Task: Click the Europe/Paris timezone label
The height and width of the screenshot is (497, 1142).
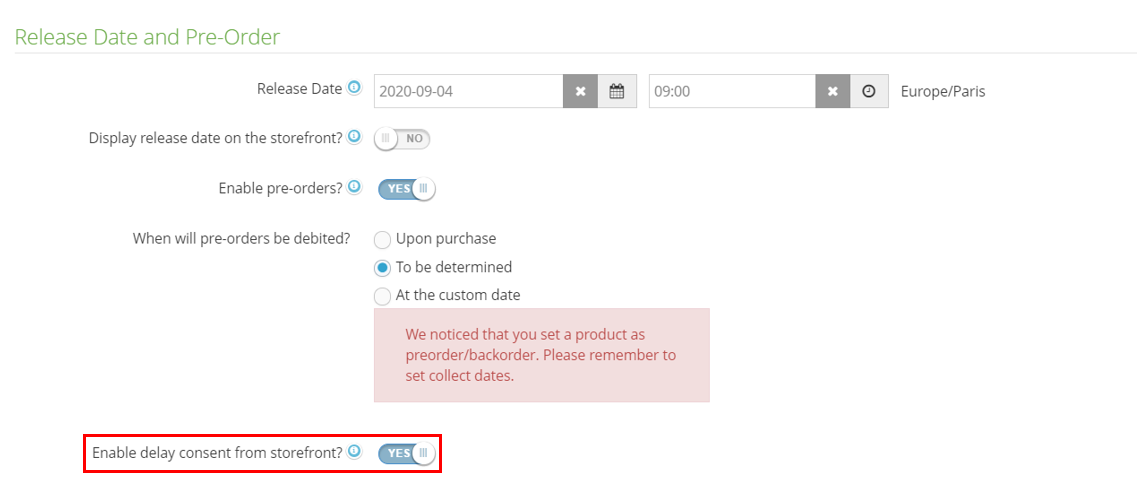Action: (942, 91)
